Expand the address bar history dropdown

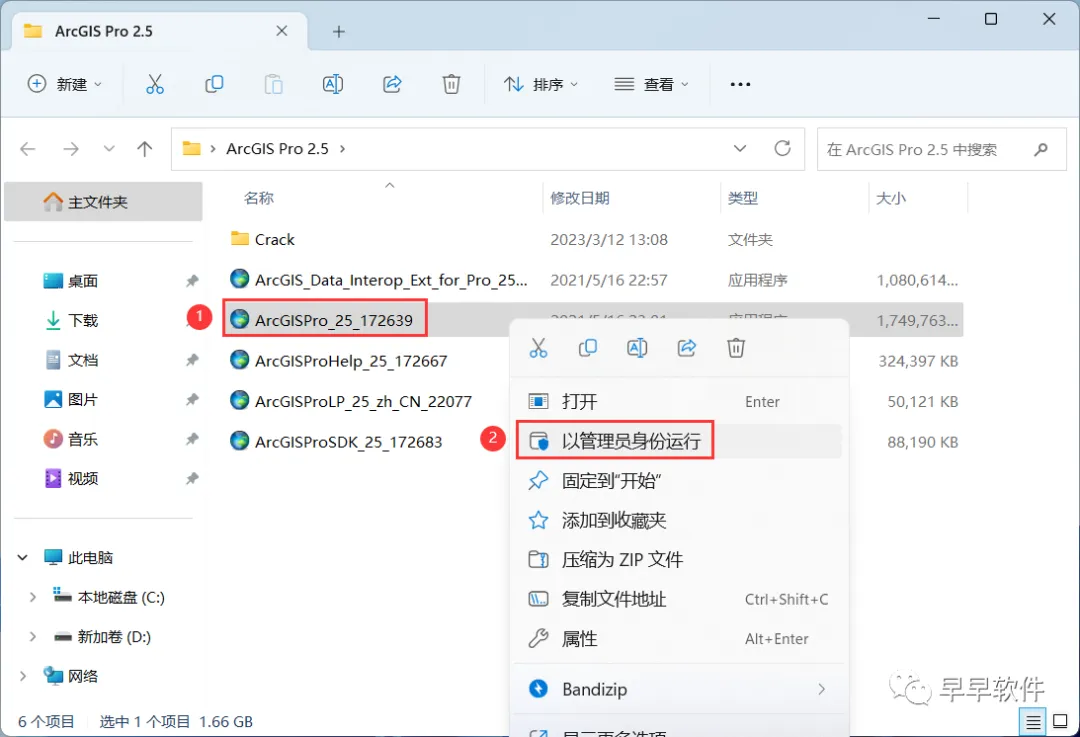click(740, 148)
